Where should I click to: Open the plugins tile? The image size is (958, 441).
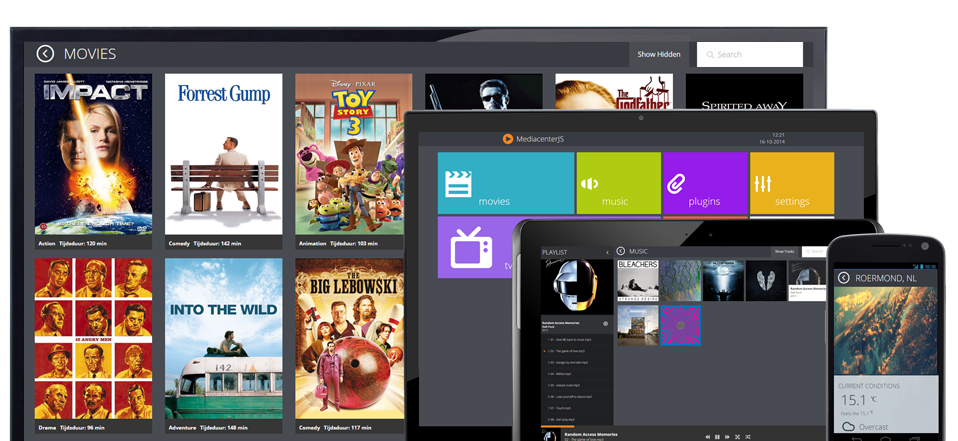pos(706,183)
